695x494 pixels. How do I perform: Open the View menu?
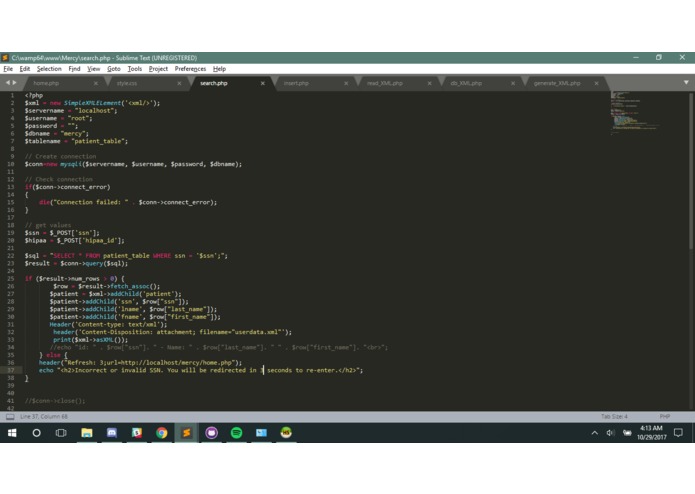[94, 69]
